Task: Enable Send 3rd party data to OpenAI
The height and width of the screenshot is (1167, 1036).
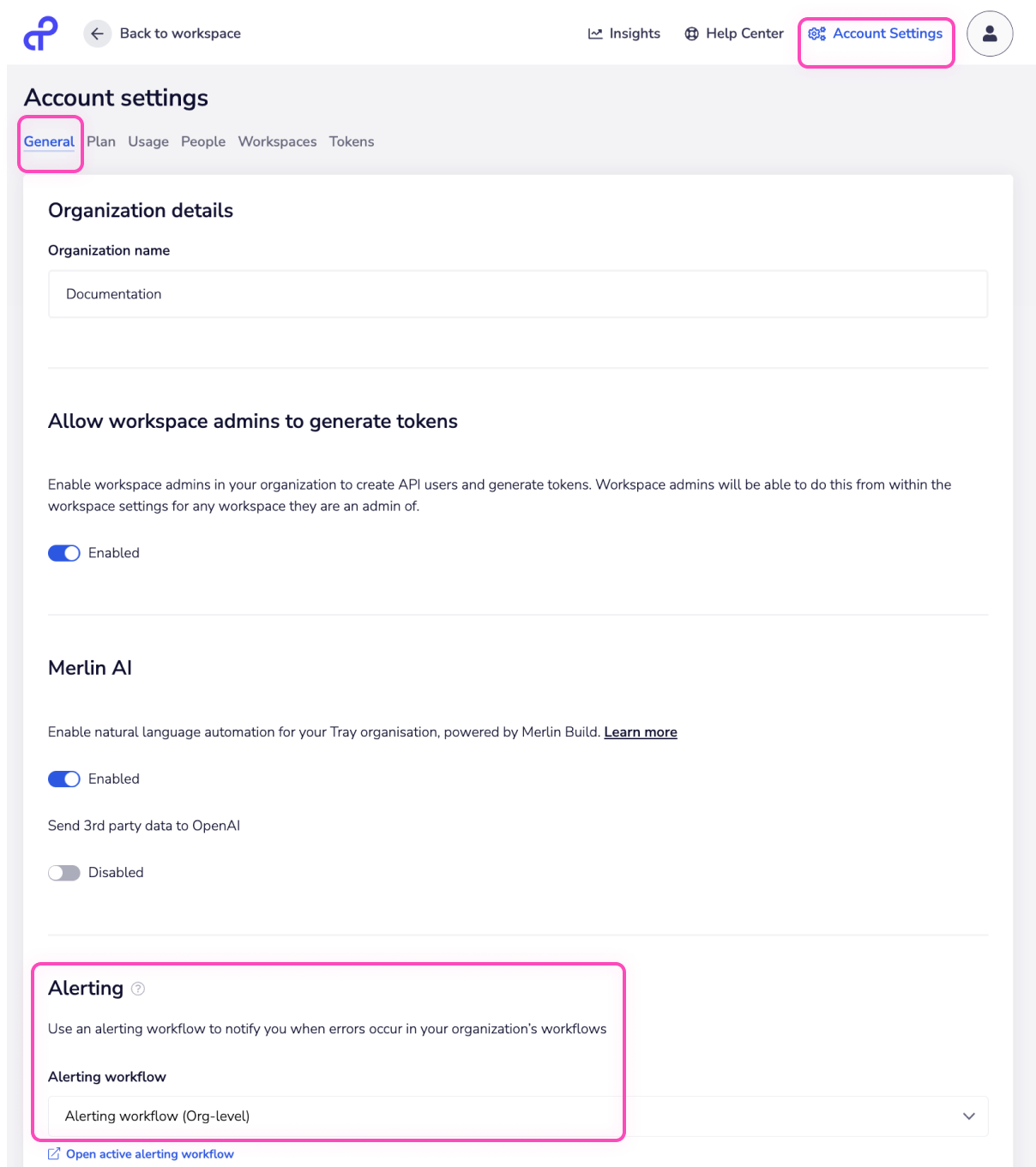Action: (64, 873)
